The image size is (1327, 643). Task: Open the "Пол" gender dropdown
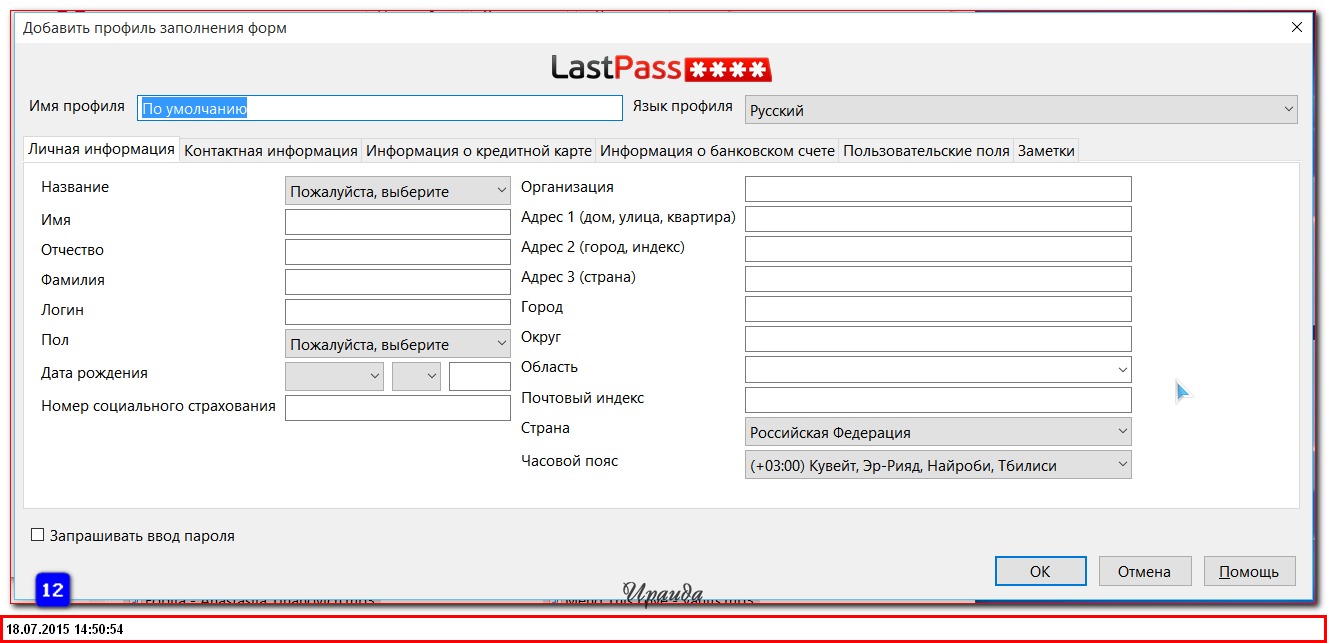click(x=398, y=344)
